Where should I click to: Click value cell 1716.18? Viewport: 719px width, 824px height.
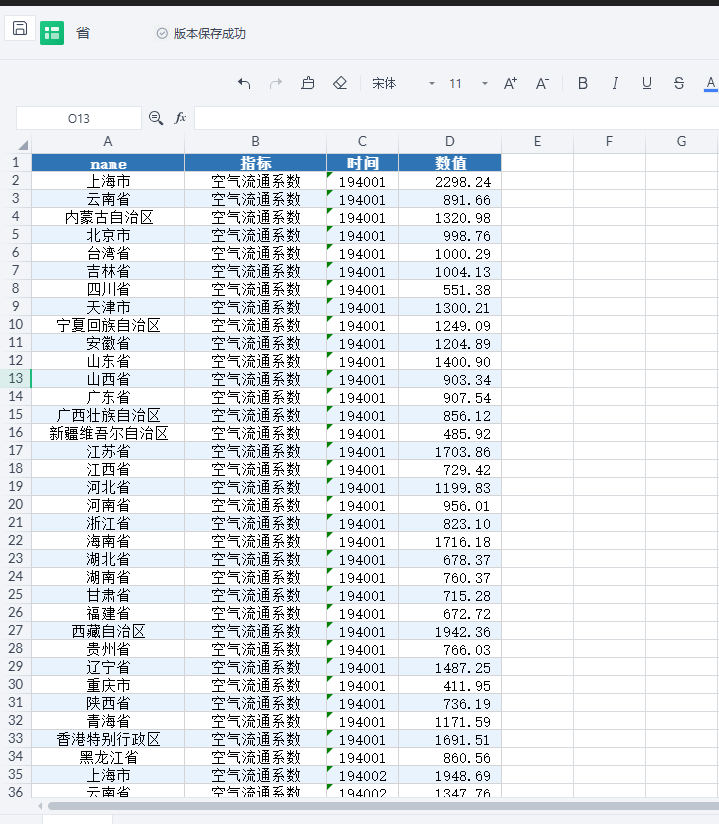(450, 541)
